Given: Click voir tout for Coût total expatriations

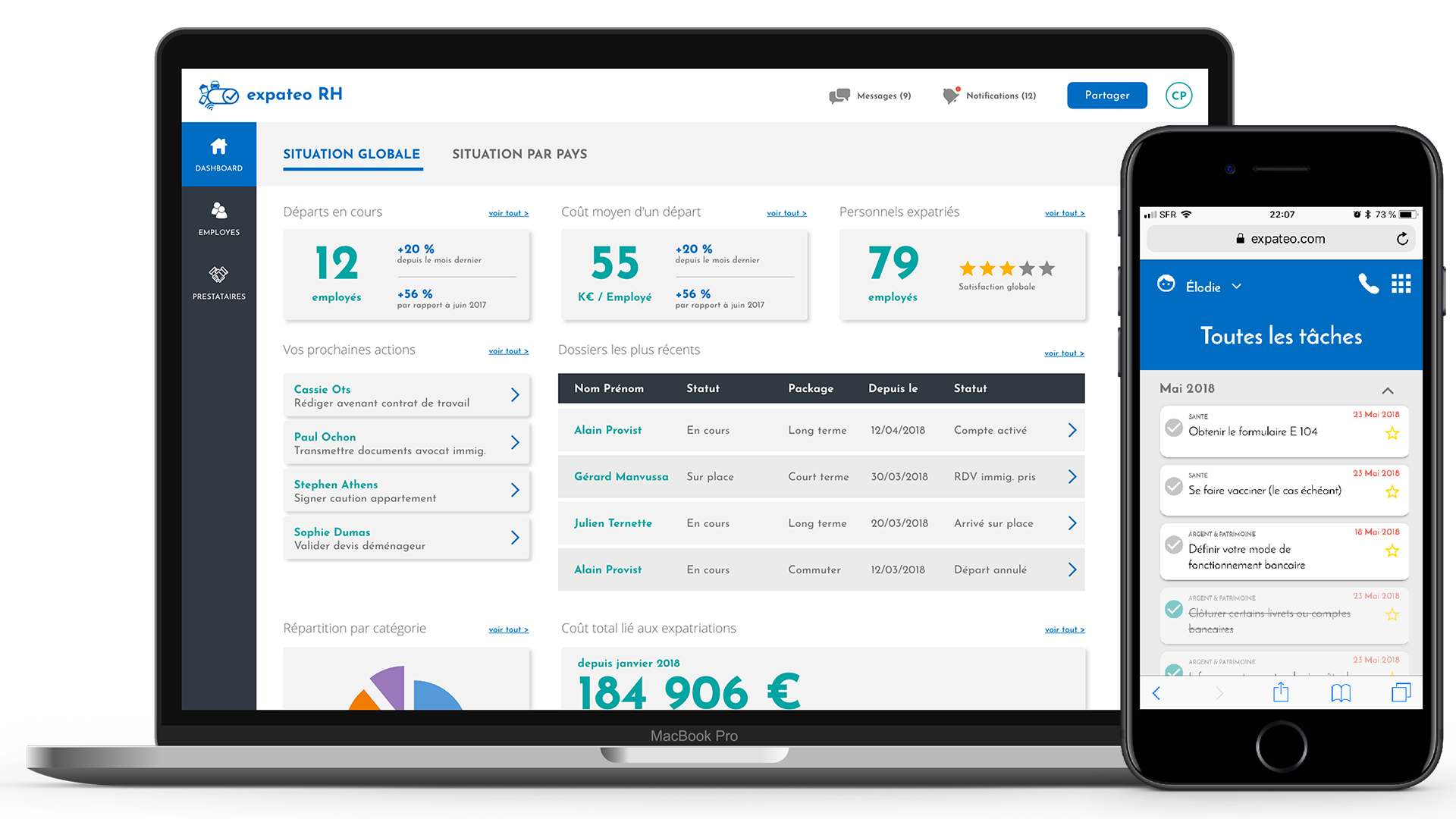Looking at the screenshot, I should [x=1063, y=628].
